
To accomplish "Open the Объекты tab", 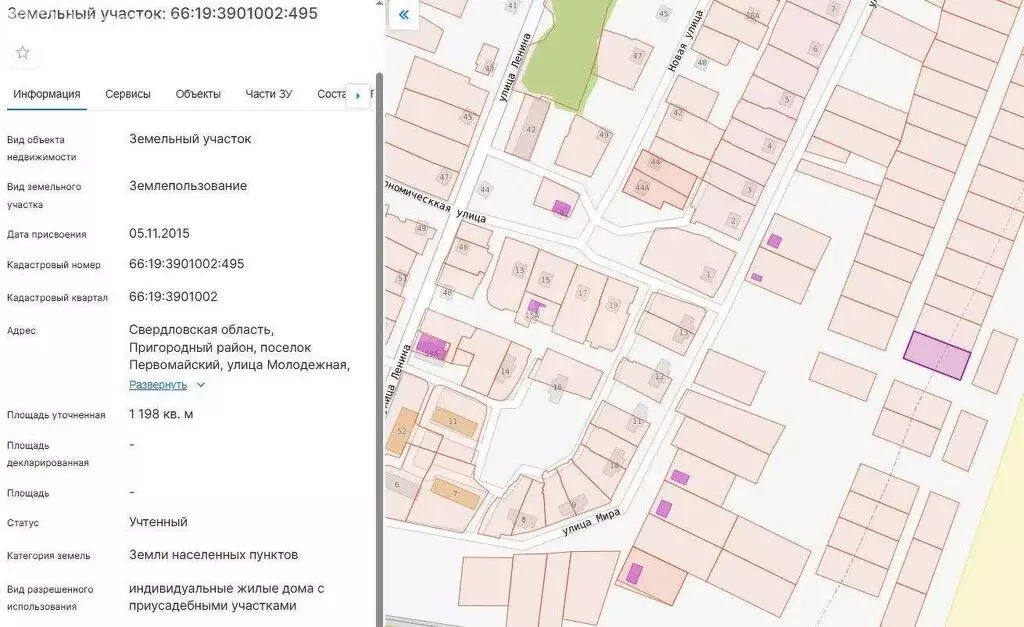I will click(x=198, y=94).
